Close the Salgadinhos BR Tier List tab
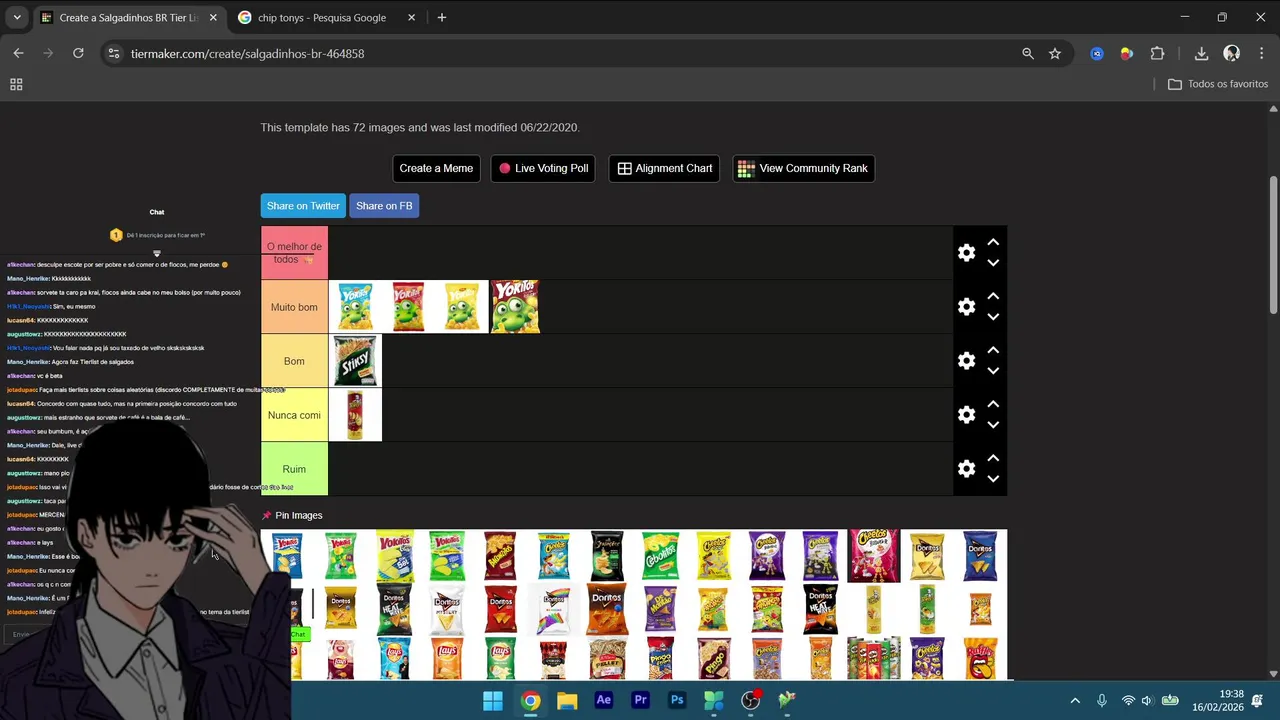This screenshot has width=1280, height=720. (212, 17)
